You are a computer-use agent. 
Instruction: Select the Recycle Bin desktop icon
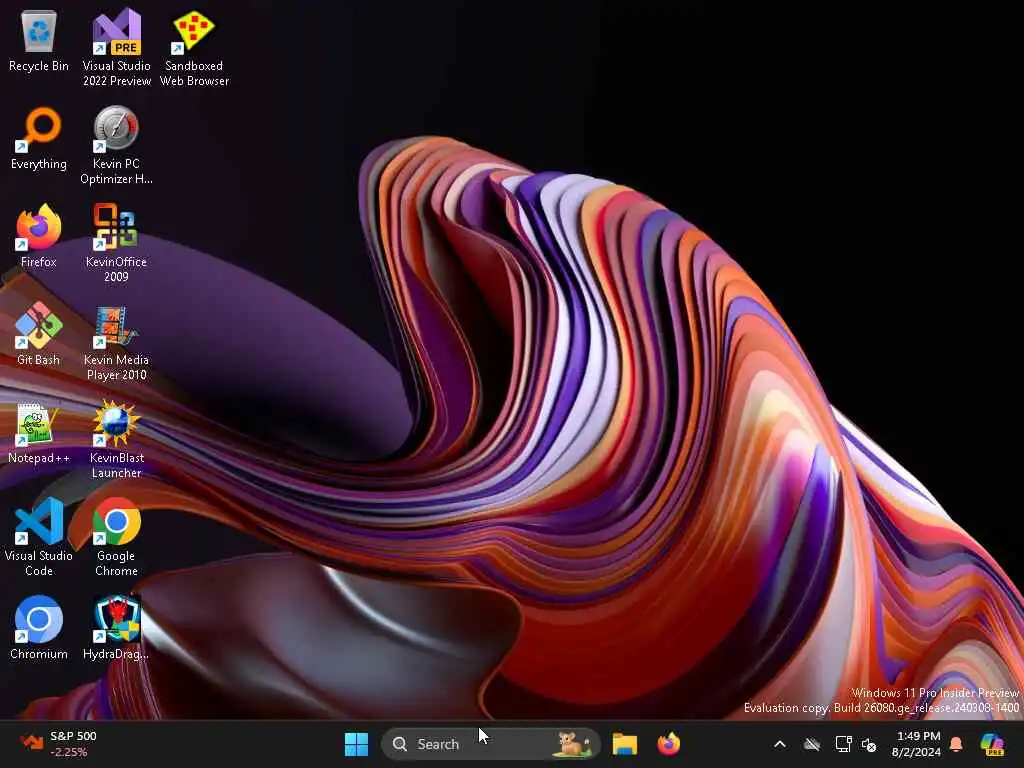[x=39, y=40]
